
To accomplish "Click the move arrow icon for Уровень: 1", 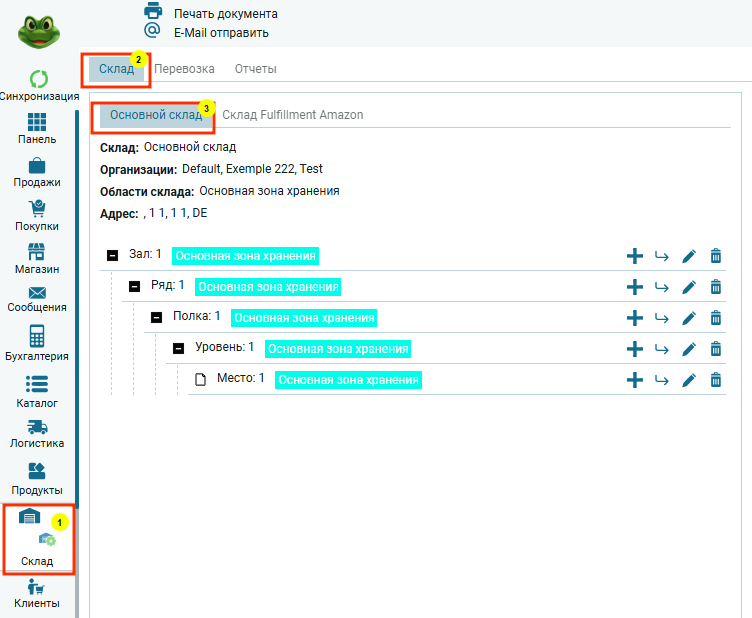I will point(661,349).
